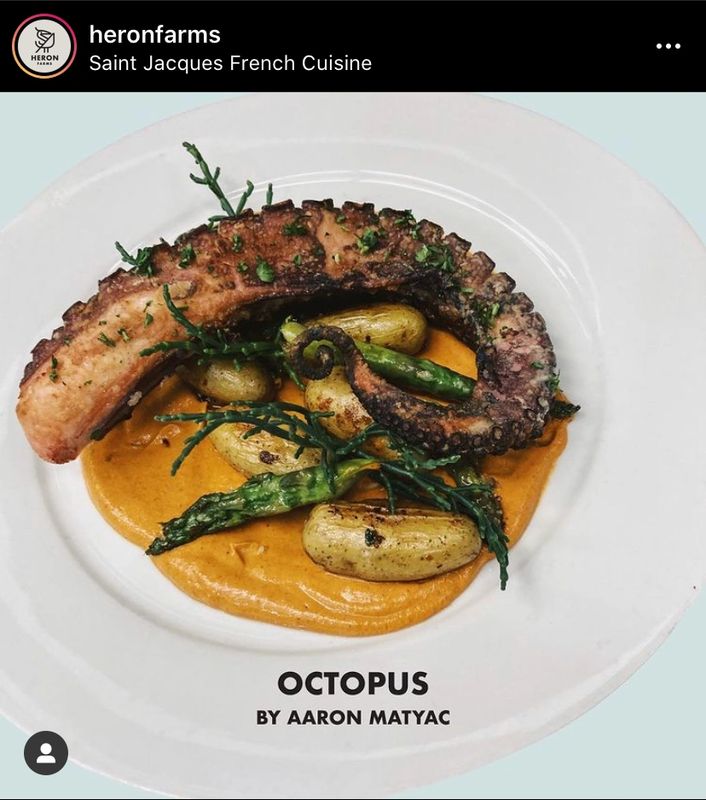Click the black header bar's empty area

(510, 46)
